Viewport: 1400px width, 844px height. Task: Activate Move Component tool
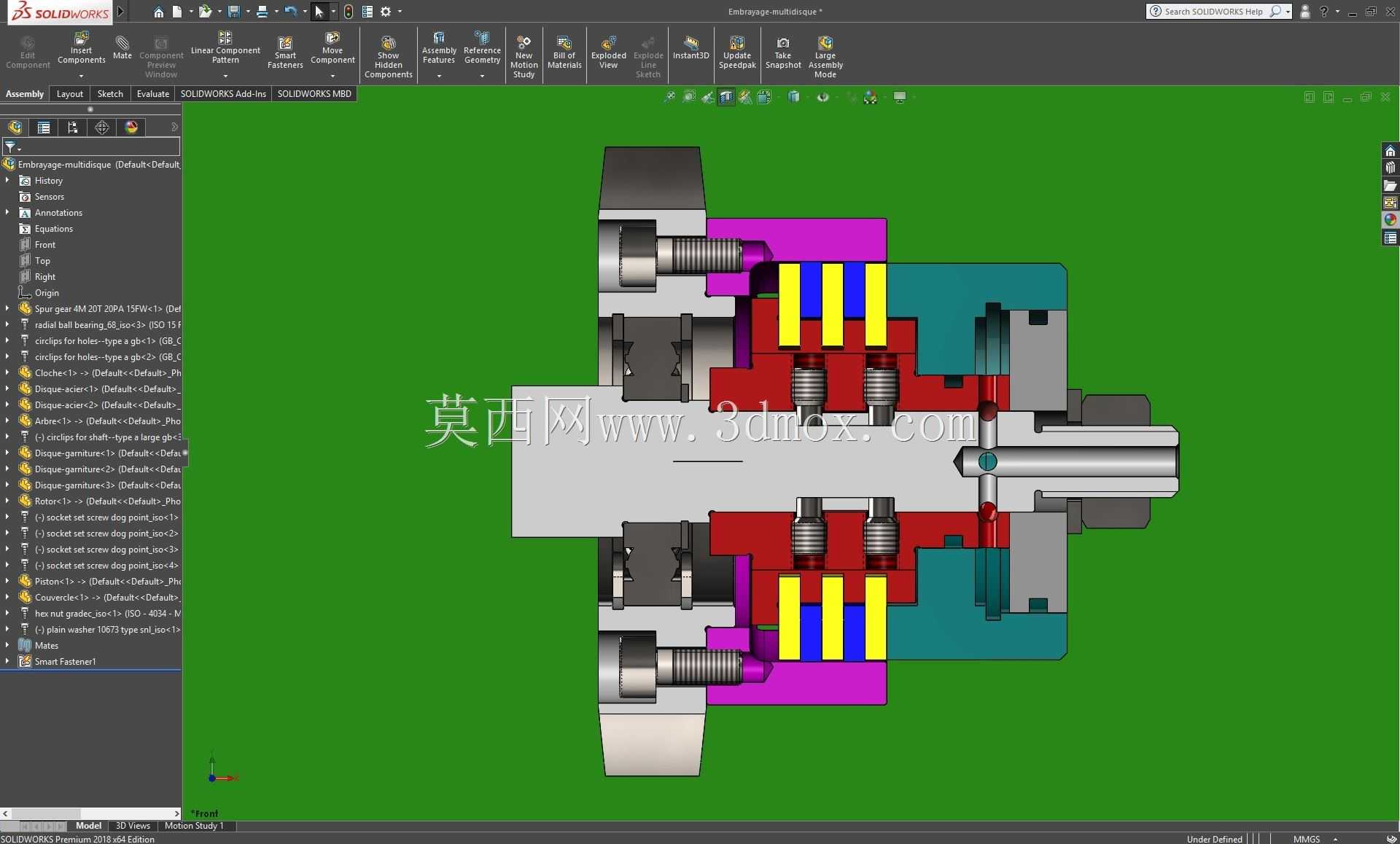click(x=332, y=48)
